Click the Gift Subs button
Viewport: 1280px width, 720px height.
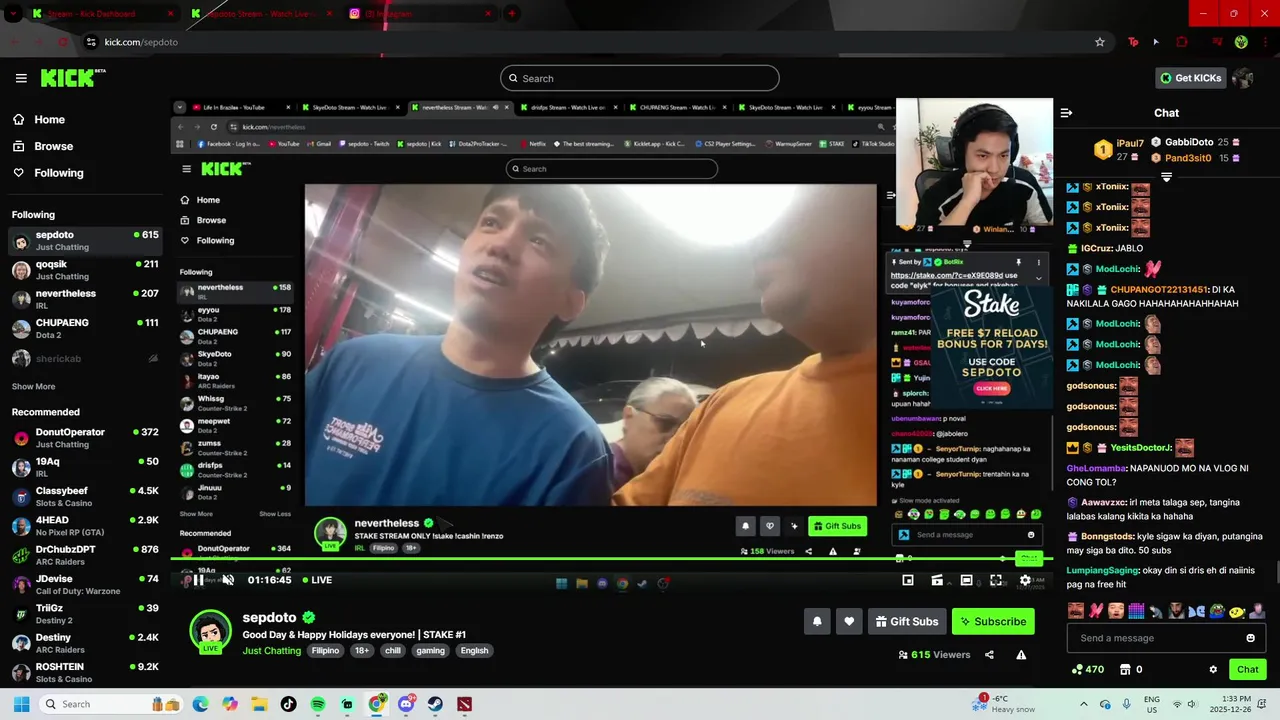point(907,621)
